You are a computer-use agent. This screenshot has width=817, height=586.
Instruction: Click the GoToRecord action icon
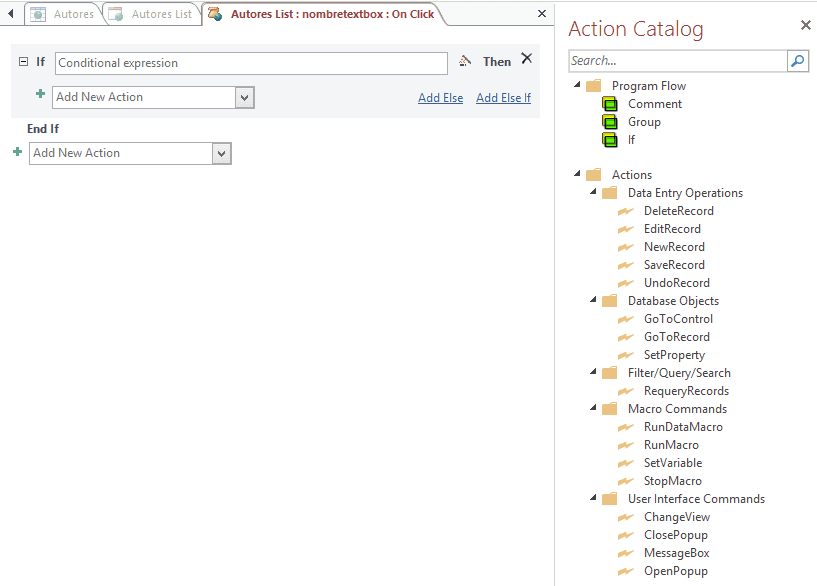coord(625,337)
